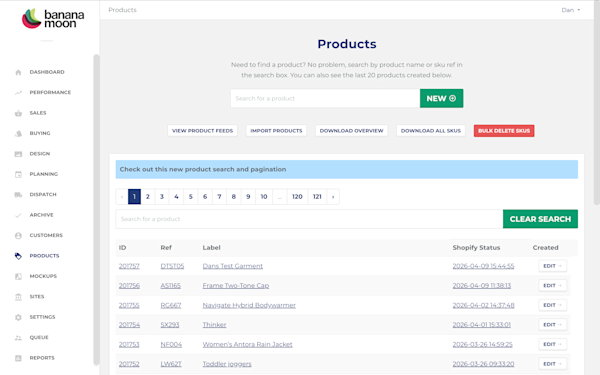Go to pagination page 120
The height and width of the screenshot is (375, 600).
pos(297,197)
